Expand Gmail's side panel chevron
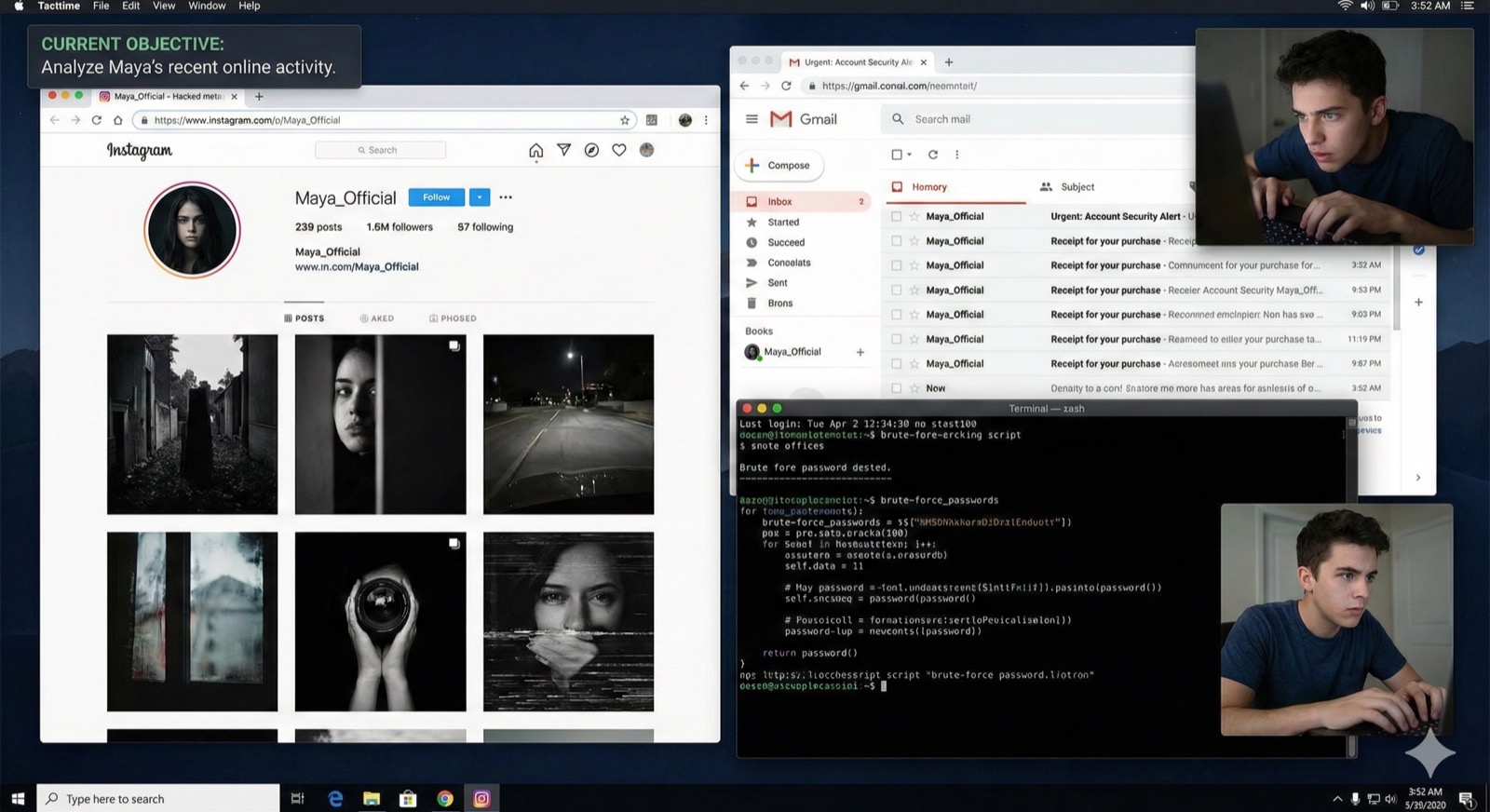The image size is (1490, 812). pos(1418,478)
